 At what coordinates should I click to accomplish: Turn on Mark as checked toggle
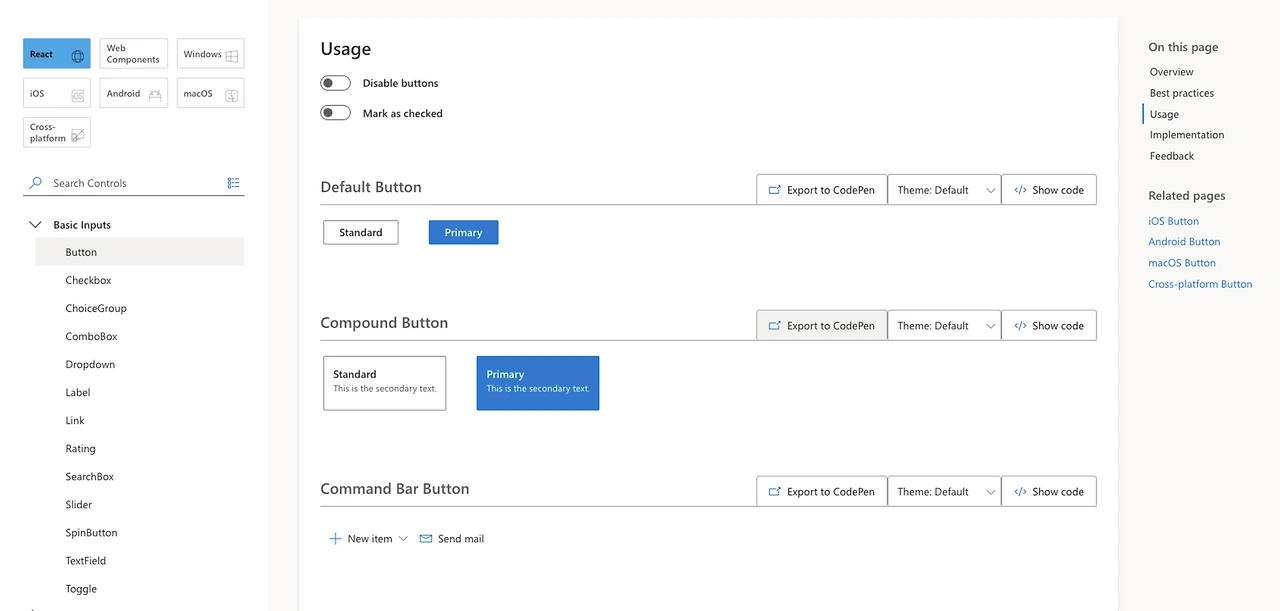tap(335, 113)
